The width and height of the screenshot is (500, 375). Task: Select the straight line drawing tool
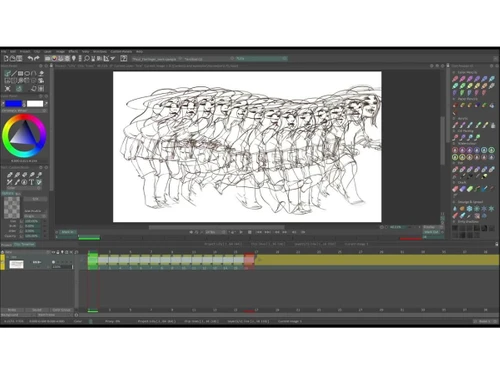coord(14,73)
